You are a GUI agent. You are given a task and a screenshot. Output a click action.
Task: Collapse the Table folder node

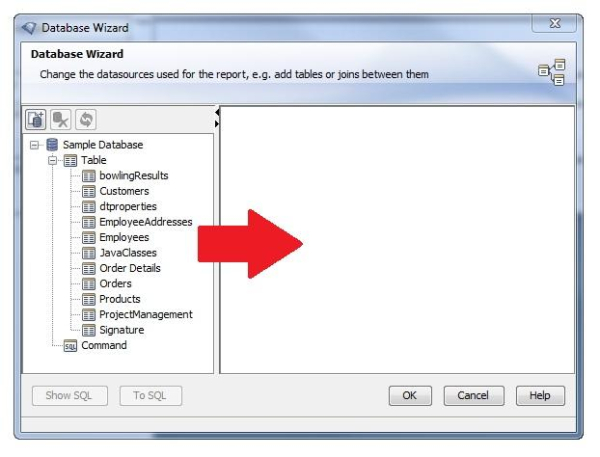click(x=53, y=160)
